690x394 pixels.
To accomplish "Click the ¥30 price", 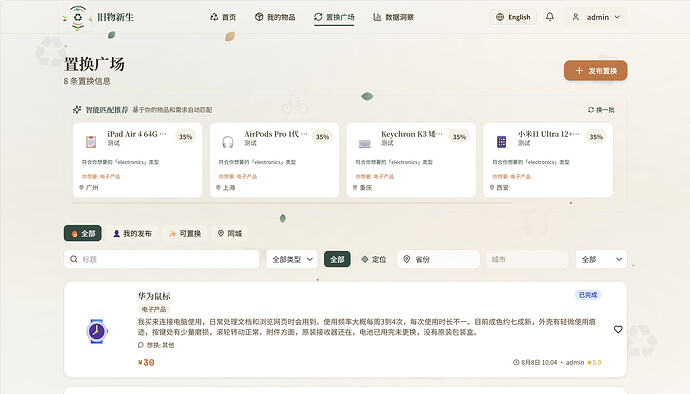I will click(x=146, y=362).
